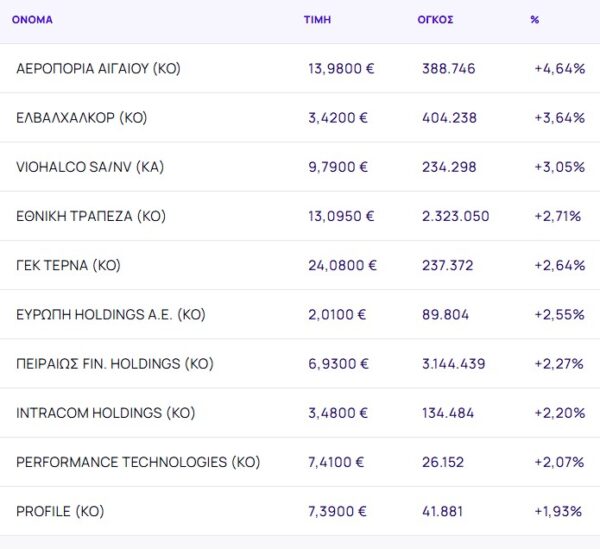Open ΕΥΡΩΠΗ HOLDINGS Α.Ε. (ΚΟ) entry
The width and height of the screenshot is (600, 549).
click(x=110, y=314)
